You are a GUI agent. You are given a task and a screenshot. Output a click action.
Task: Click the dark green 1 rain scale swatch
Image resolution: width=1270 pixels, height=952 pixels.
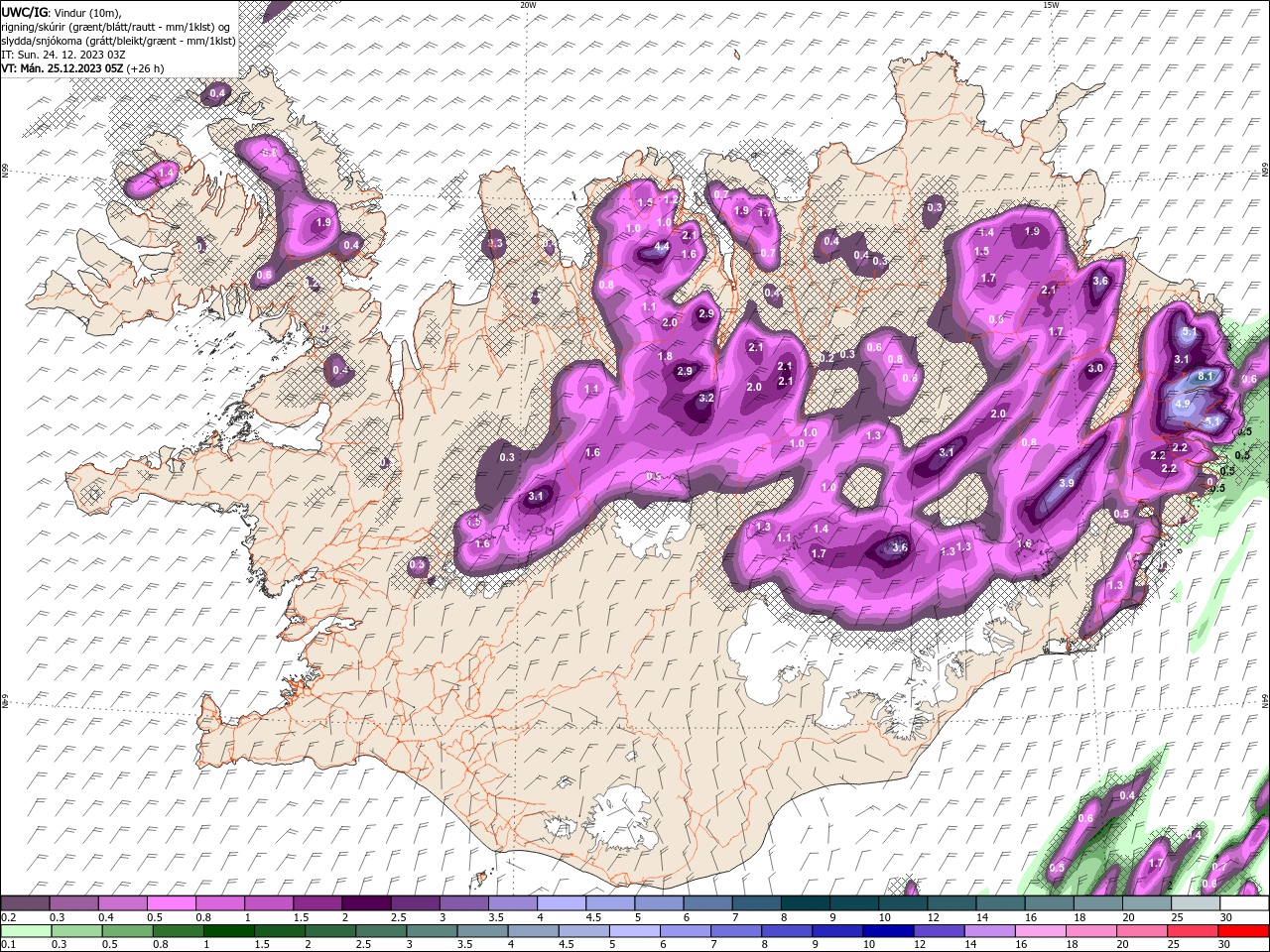(228, 931)
